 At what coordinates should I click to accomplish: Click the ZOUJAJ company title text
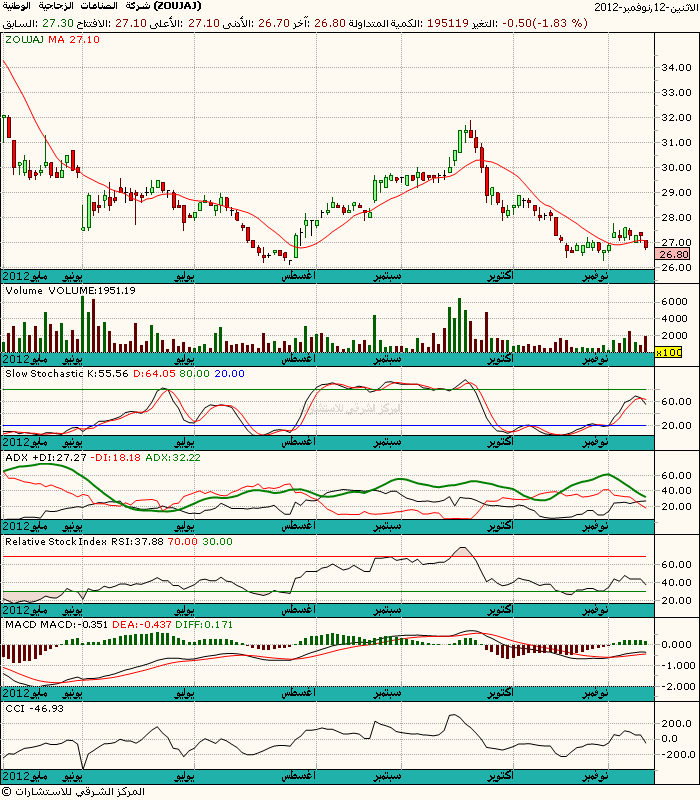102,6
